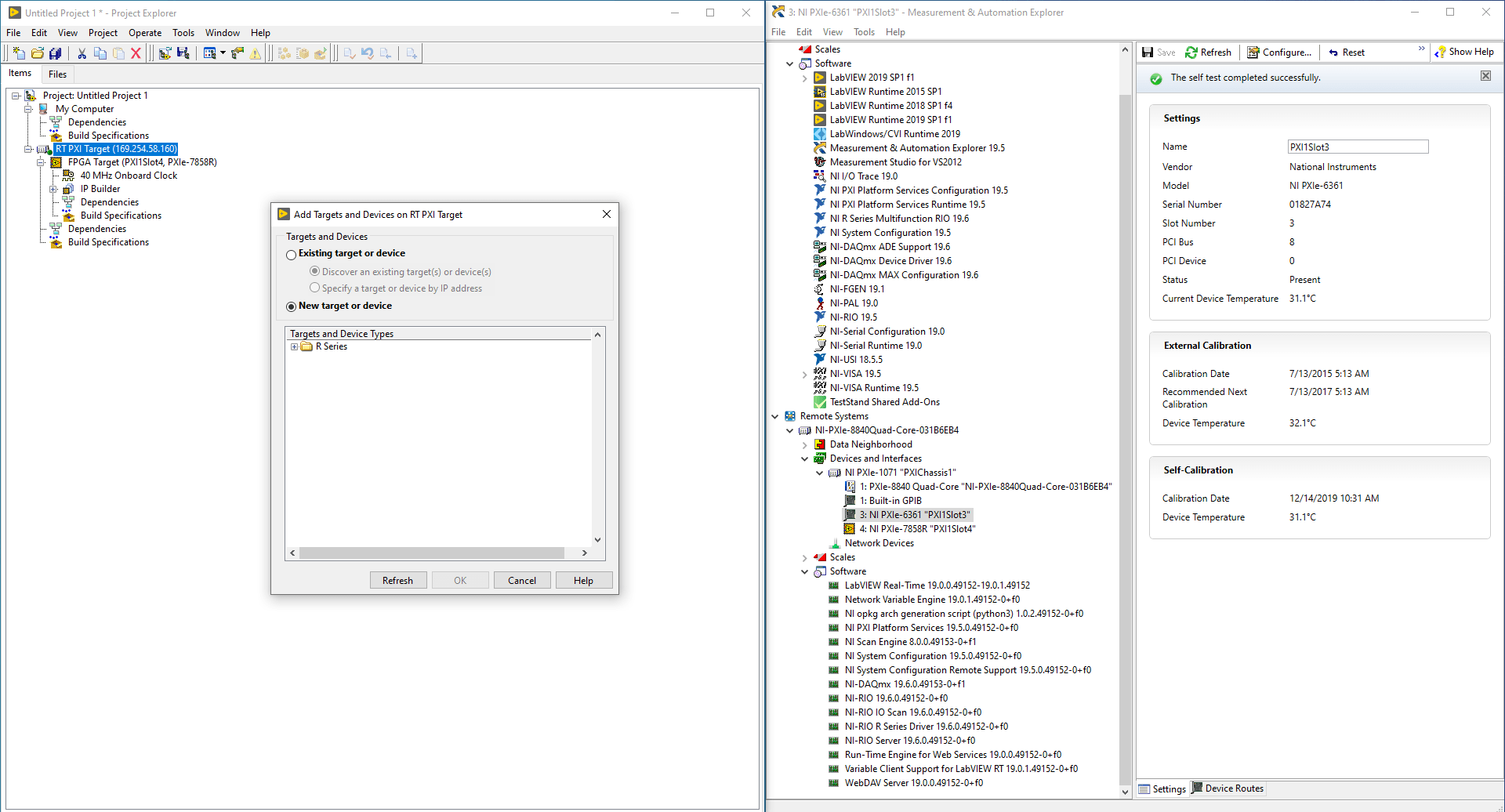
Task: Click the IP Builder icon
Action: tap(68, 189)
